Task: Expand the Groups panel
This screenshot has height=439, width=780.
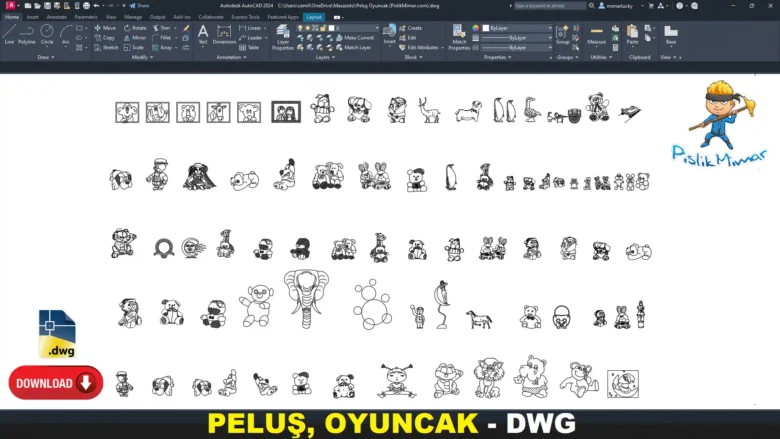Action: click(568, 58)
